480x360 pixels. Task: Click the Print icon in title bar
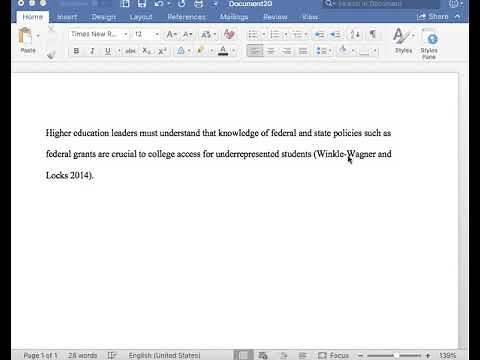coord(199,4)
